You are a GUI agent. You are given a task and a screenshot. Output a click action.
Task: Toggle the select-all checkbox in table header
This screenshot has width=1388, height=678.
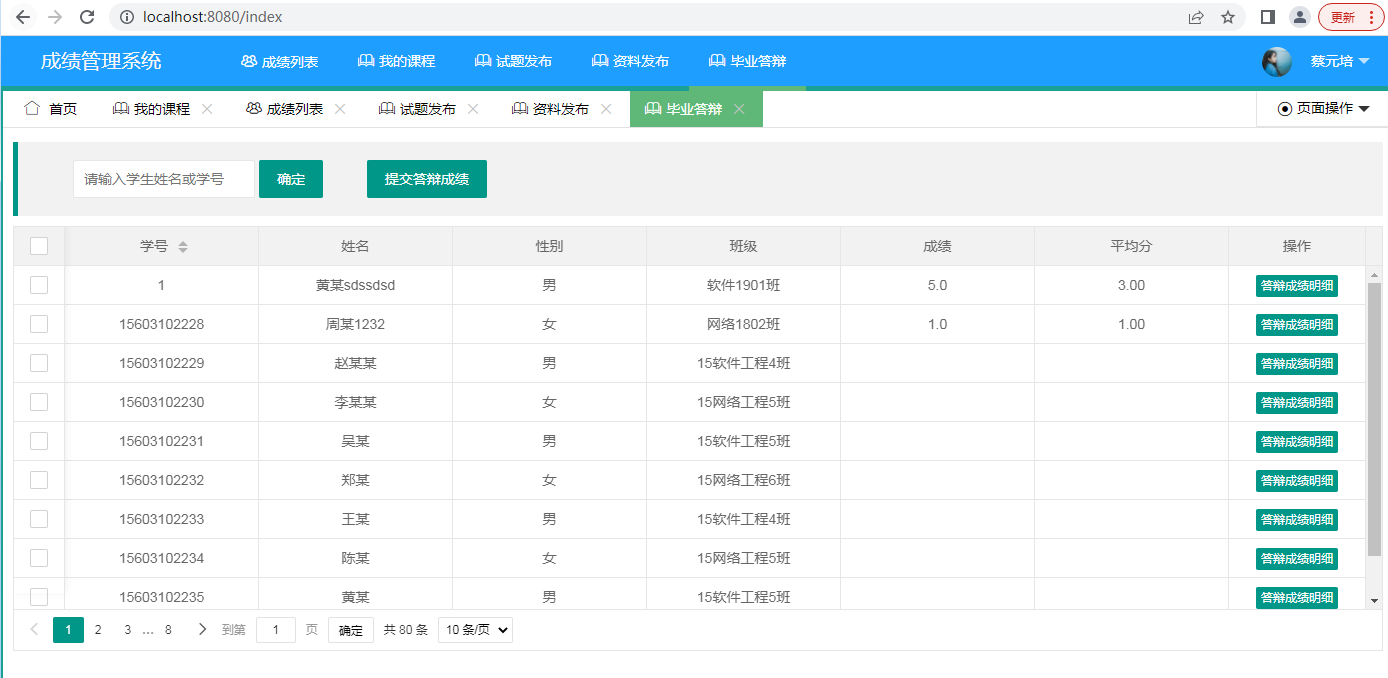pyautogui.click(x=39, y=246)
